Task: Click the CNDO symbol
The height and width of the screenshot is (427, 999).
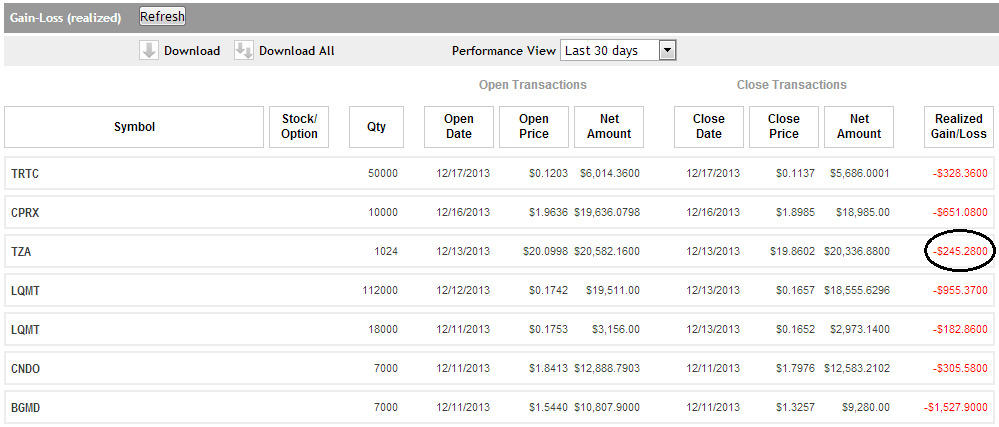Action: 26,369
